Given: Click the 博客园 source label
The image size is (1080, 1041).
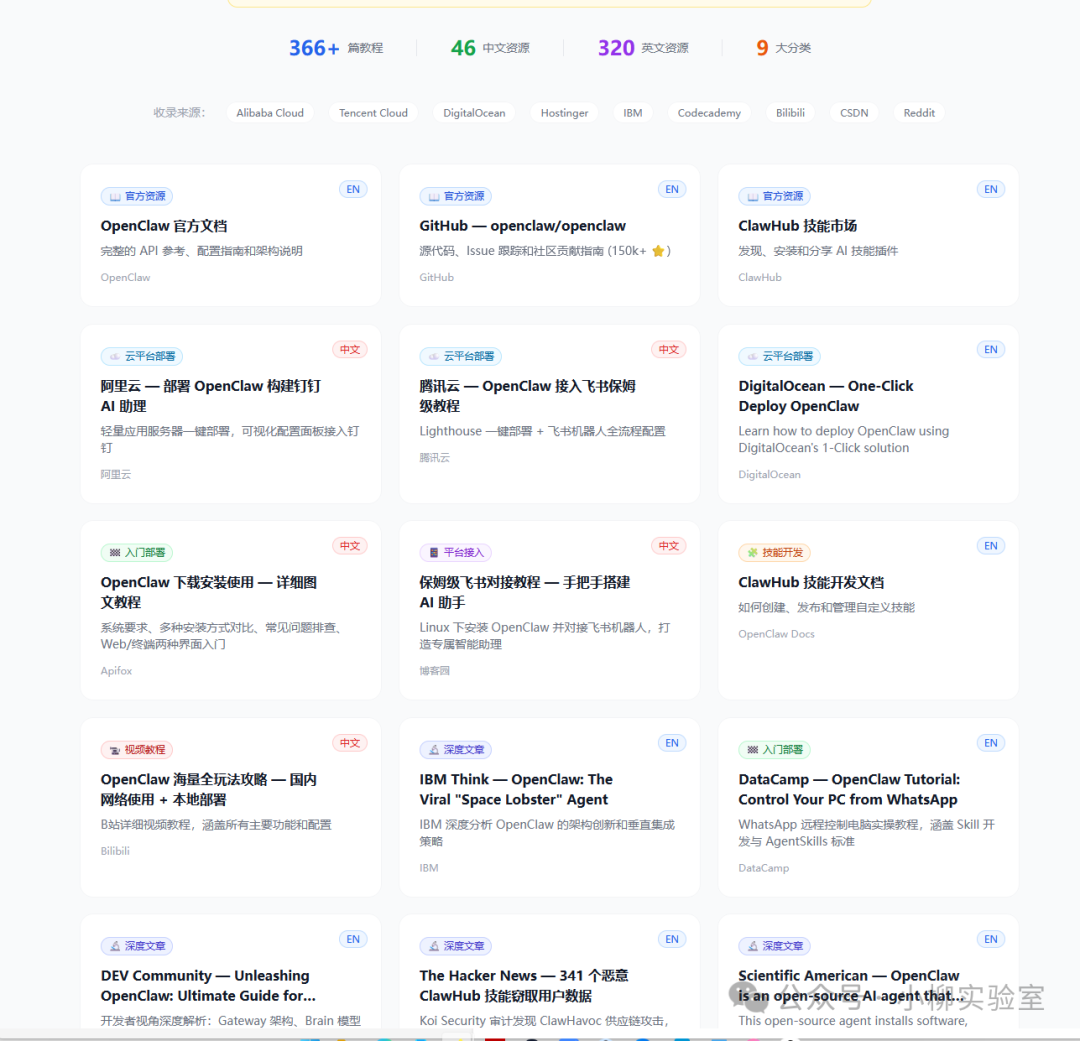Looking at the screenshot, I should (435, 670).
